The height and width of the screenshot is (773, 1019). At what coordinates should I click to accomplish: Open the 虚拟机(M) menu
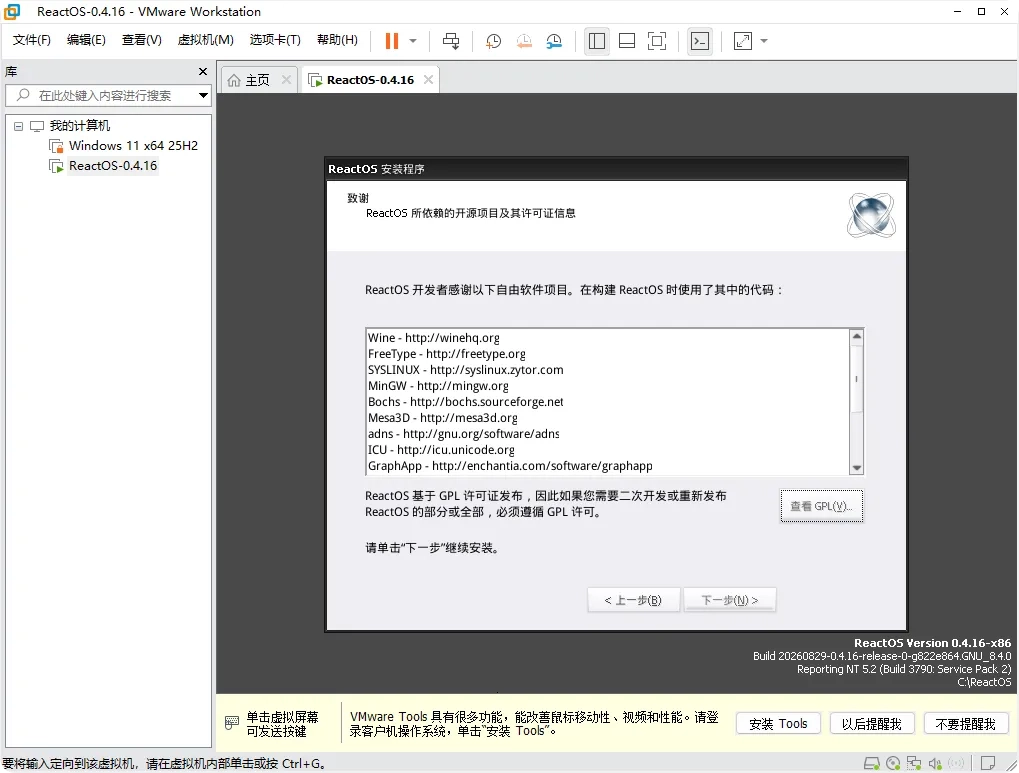pyautogui.click(x=205, y=40)
